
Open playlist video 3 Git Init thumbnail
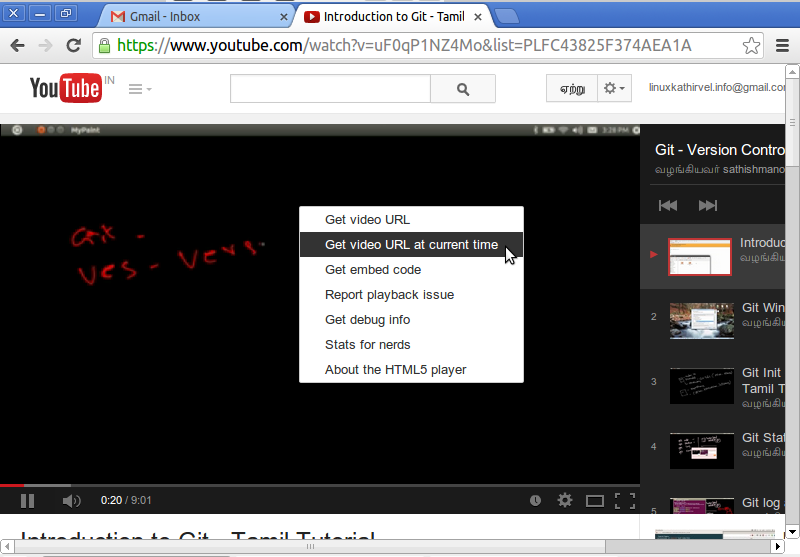pos(702,386)
